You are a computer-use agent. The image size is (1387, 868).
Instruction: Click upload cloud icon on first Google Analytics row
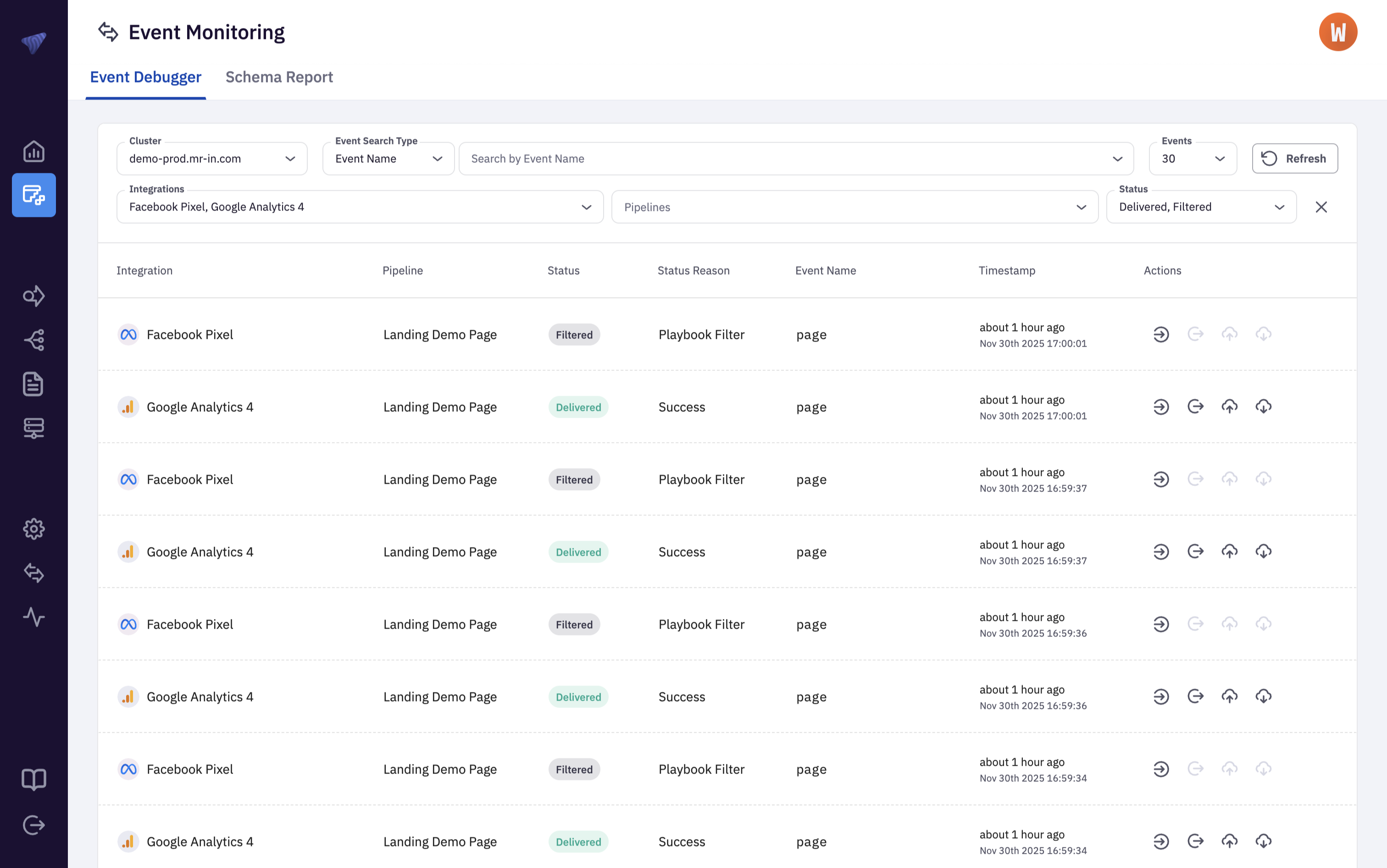(x=1229, y=406)
